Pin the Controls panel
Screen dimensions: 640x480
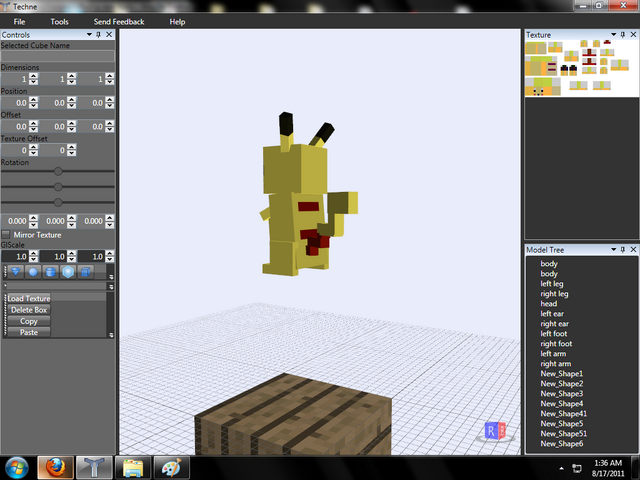tap(98, 35)
